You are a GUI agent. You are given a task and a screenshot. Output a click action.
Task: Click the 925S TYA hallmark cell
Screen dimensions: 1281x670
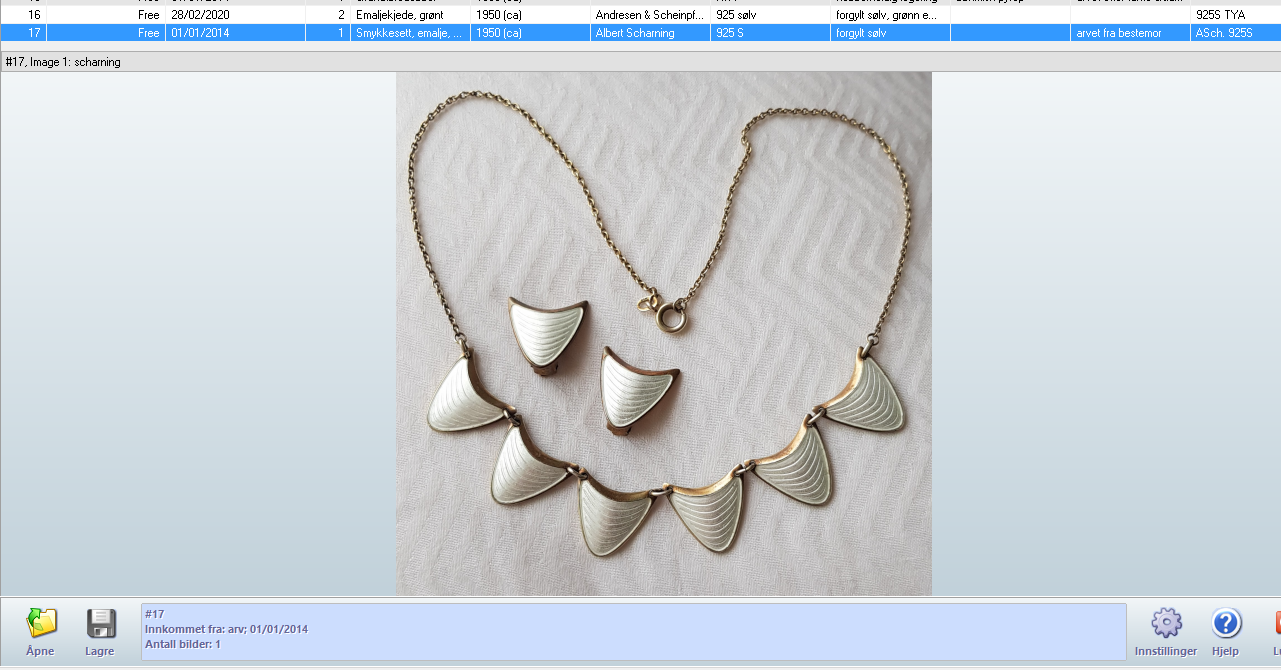[1220, 15]
